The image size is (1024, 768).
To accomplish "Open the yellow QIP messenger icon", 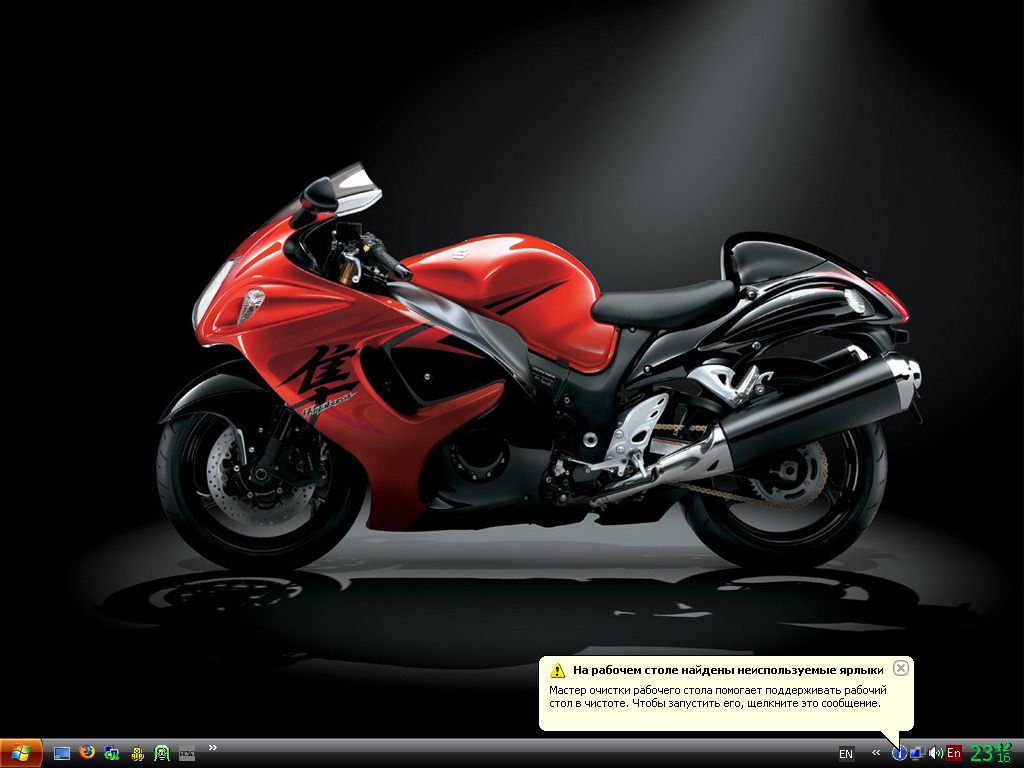I will point(137,754).
